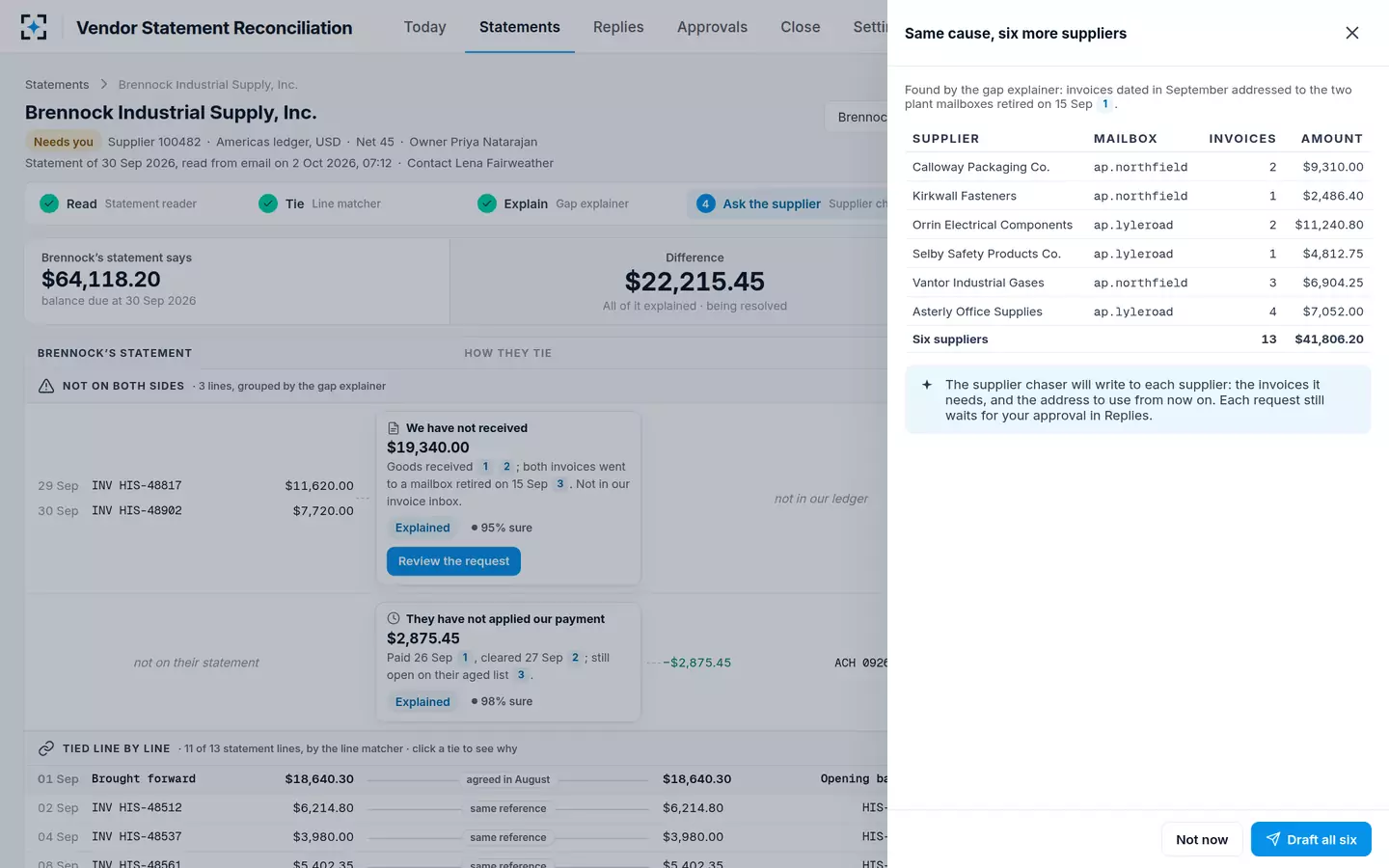Select Orrin Electrical Components supplier
The height and width of the screenshot is (868, 1389).
click(1138, 225)
